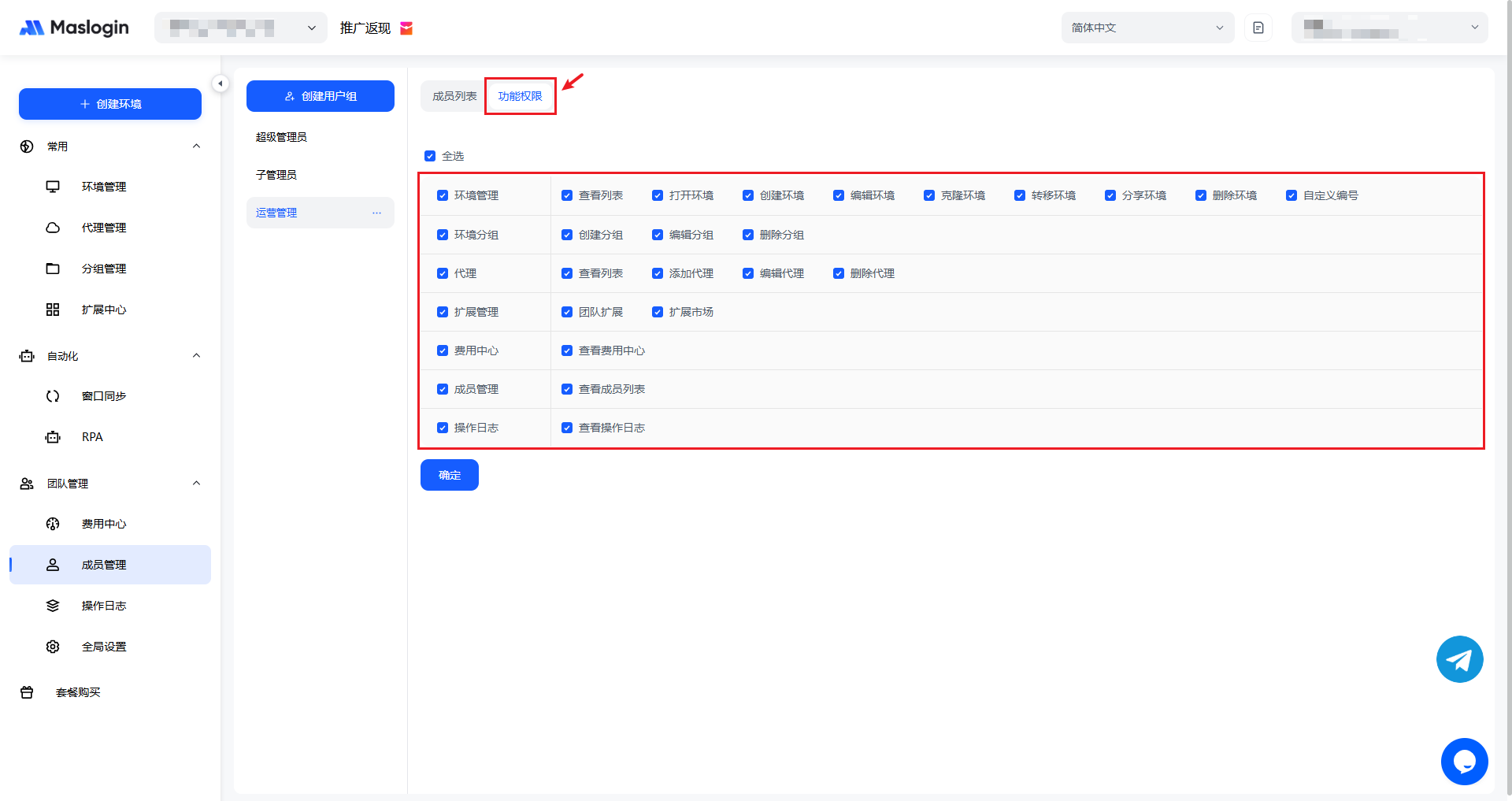Click the 确定 confirm button

[x=449, y=475]
